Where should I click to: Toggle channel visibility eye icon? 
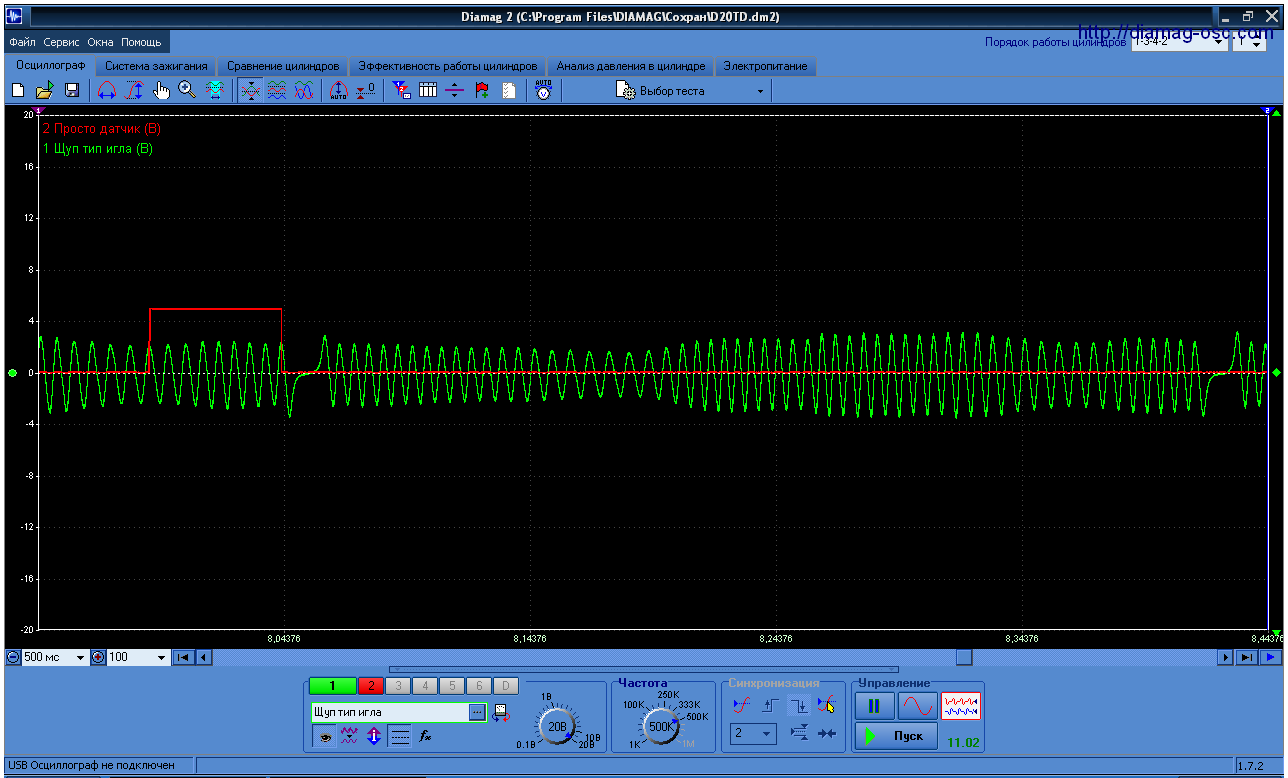324,737
